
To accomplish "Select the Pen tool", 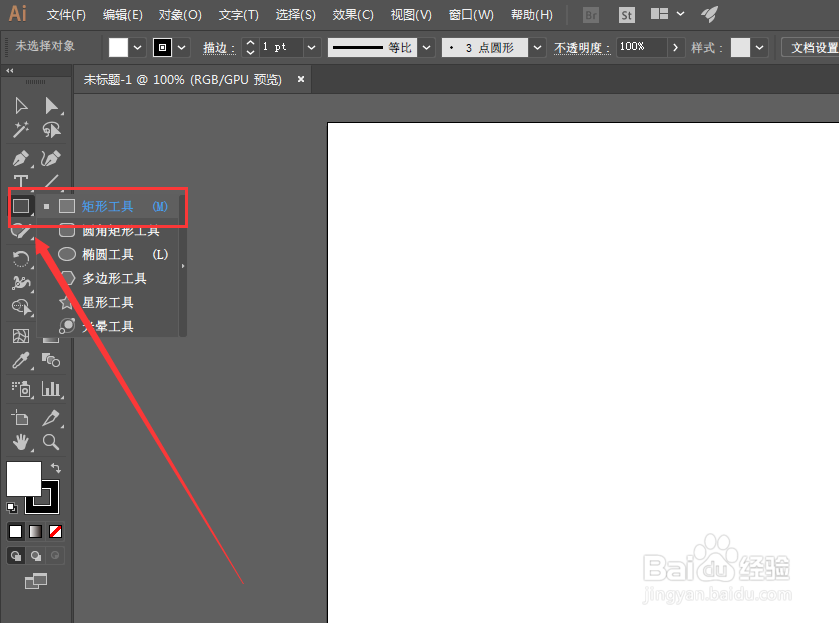I will [x=21, y=158].
